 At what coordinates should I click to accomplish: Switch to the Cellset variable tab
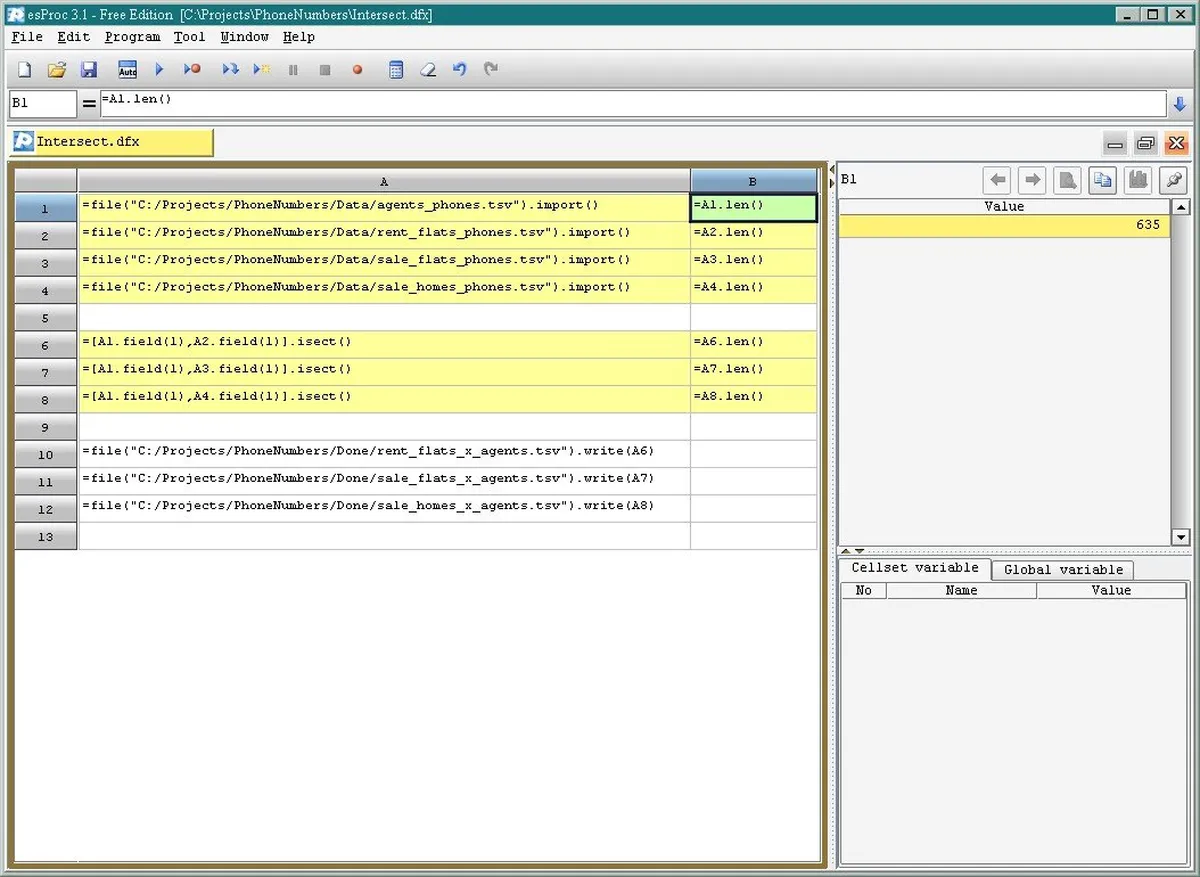(x=915, y=568)
